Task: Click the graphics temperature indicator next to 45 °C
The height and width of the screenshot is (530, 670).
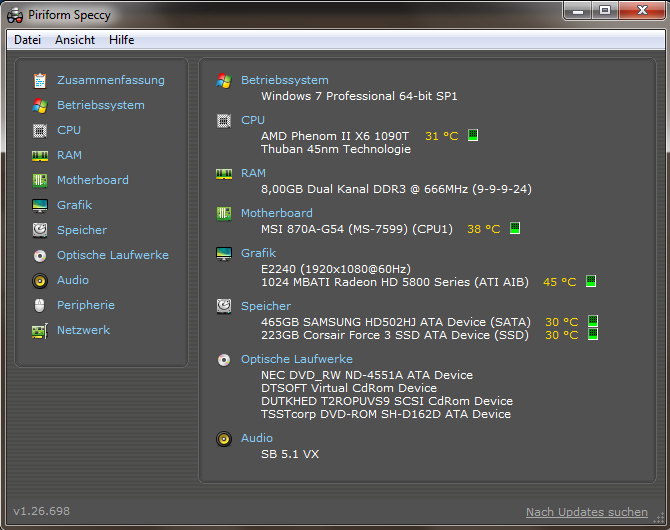Action: pyautogui.click(x=591, y=281)
